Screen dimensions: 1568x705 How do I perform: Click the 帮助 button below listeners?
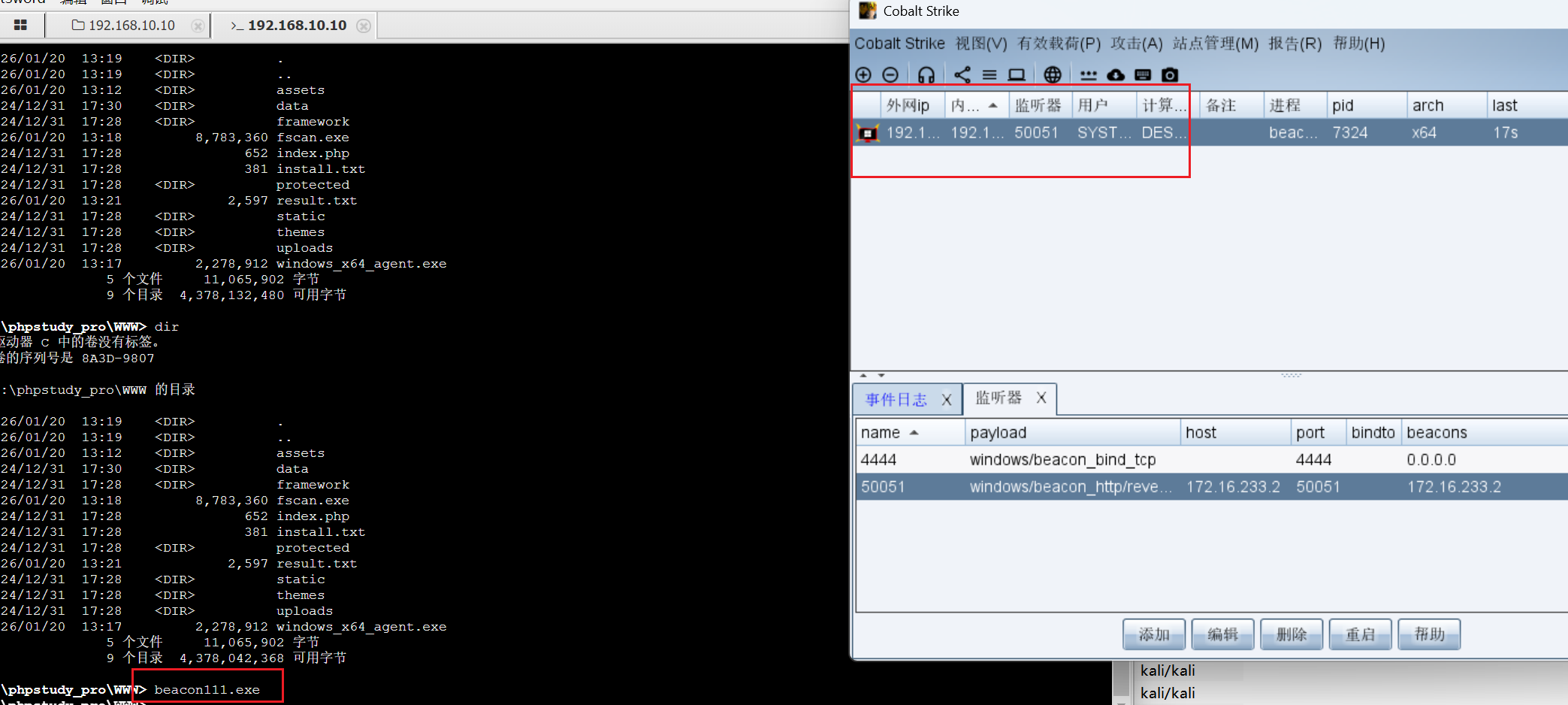(1429, 634)
